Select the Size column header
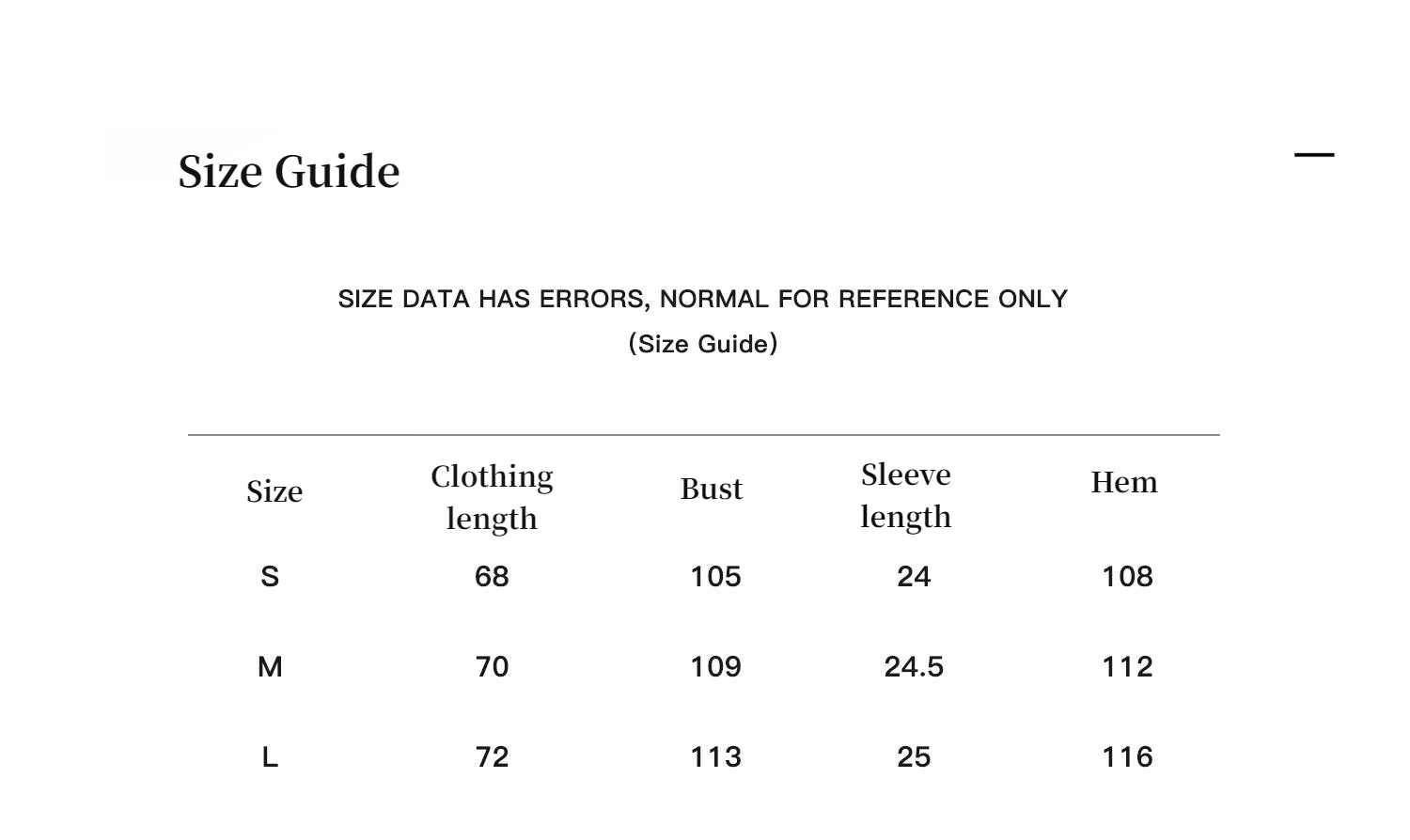Image resolution: width=1410 pixels, height=840 pixels. pyautogui.click(x=274, y=491)
